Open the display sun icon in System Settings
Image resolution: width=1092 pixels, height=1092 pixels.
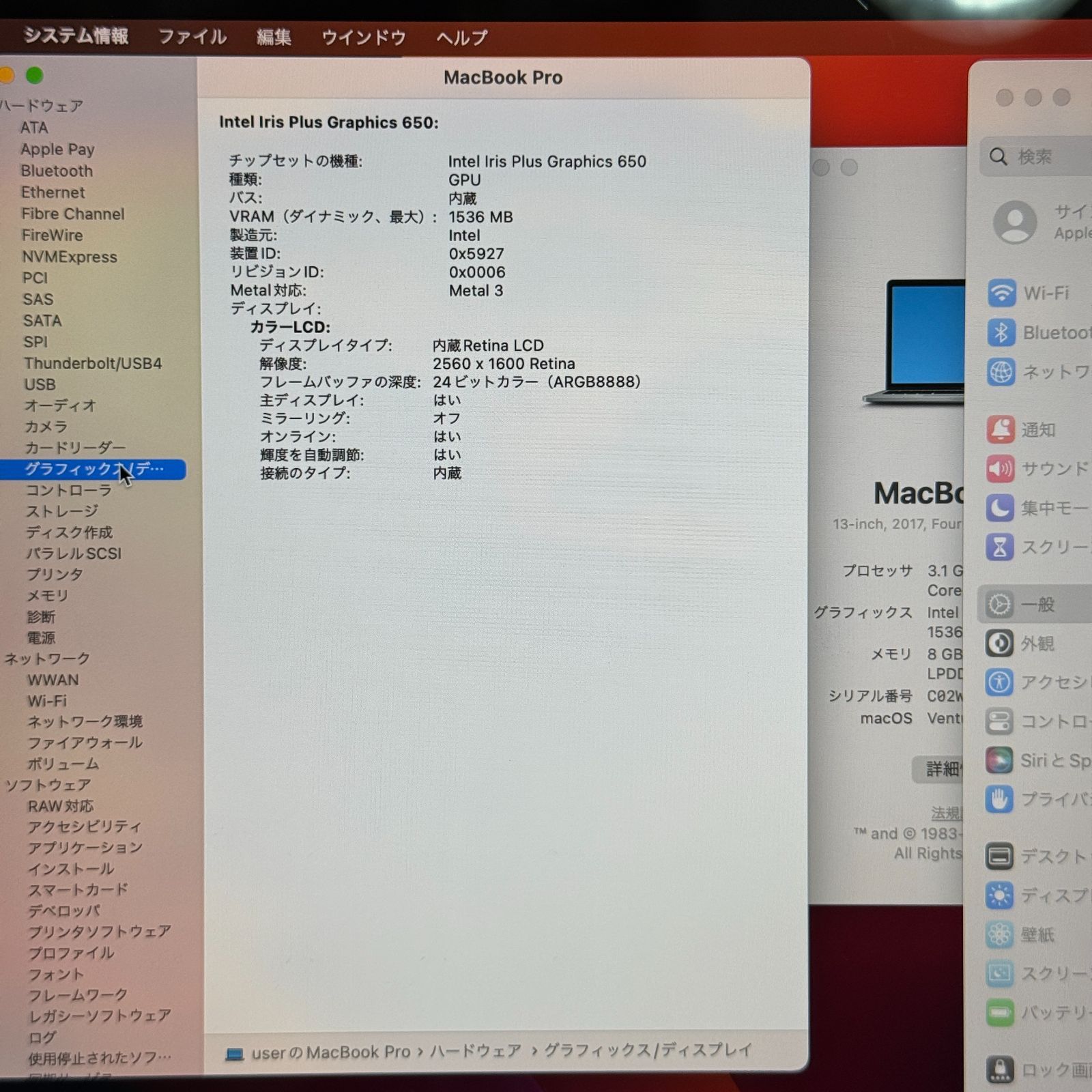coord(1000,895)
